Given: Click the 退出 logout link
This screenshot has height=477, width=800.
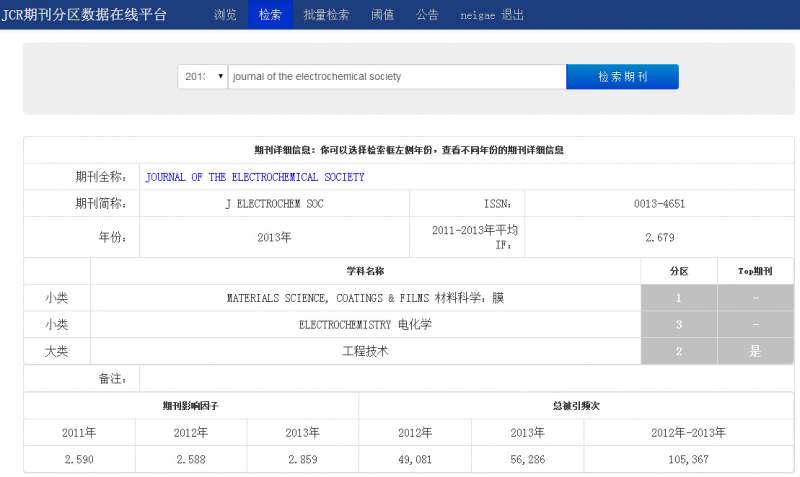Looking at the screenshot, I should [512, 15].
